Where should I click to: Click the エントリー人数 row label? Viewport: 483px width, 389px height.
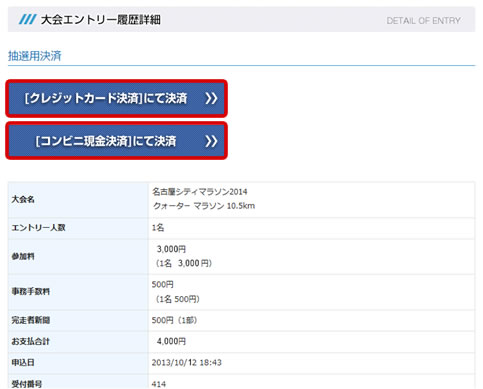point(38,228)
